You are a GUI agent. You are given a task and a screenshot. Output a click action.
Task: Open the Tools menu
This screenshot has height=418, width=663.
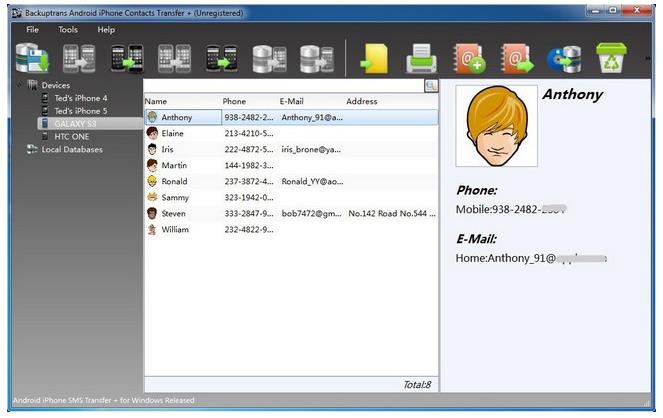68,30
